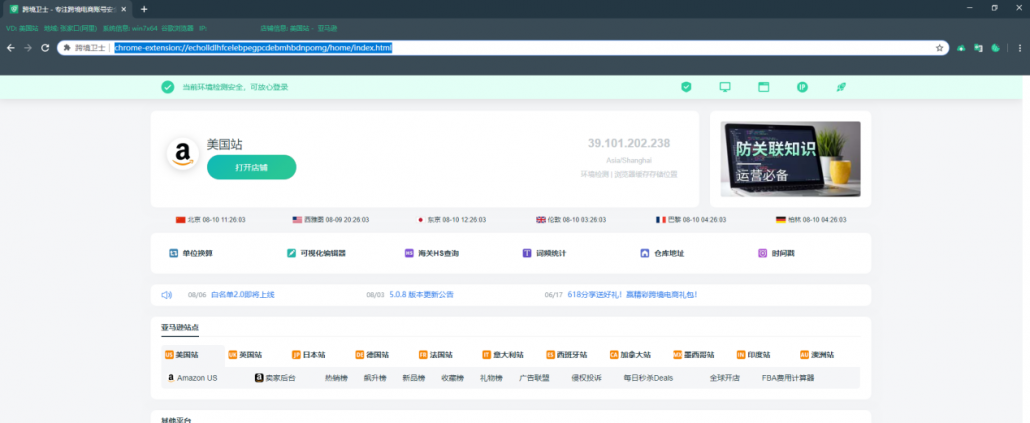This screenshot has height=423, width=1030.
Task: Open the 618分享送好礼 announcement link
Action: pyautogui.click(x=632, y=295)
